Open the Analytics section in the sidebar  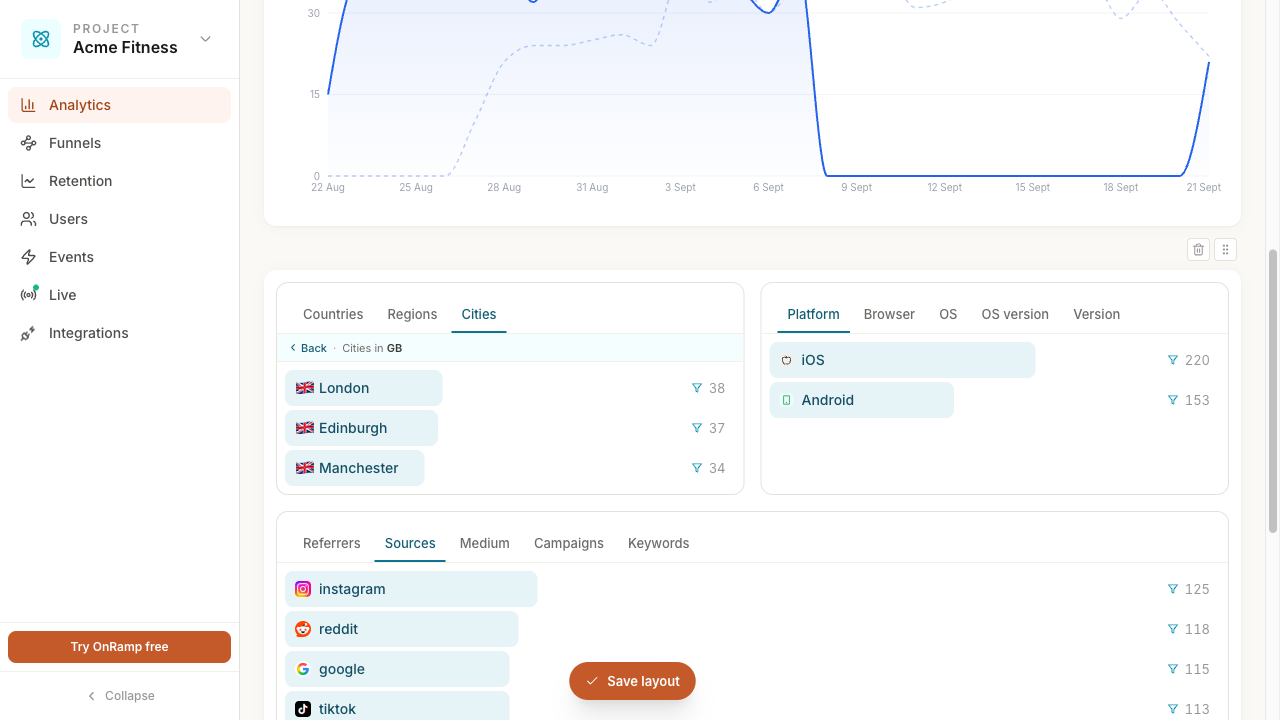point(119,105)
